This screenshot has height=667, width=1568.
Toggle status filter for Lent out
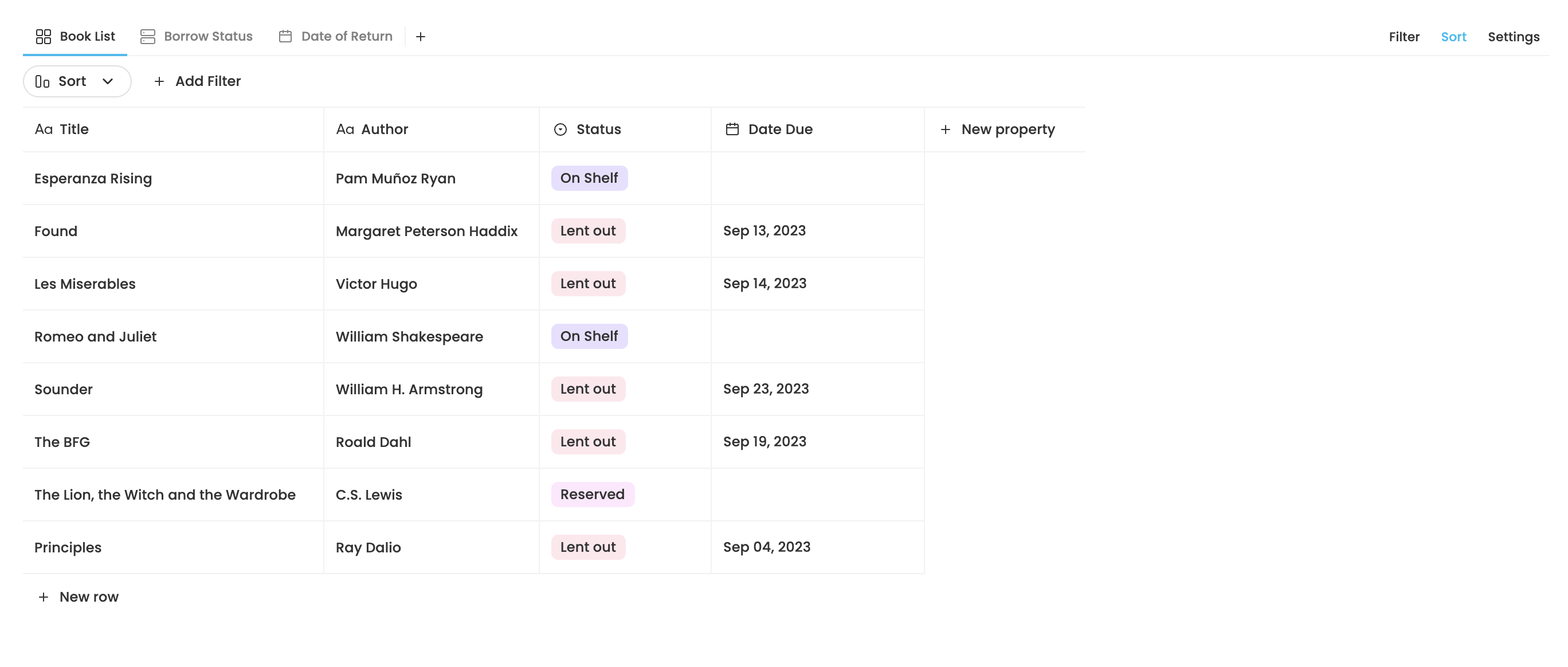click(588, 230)
